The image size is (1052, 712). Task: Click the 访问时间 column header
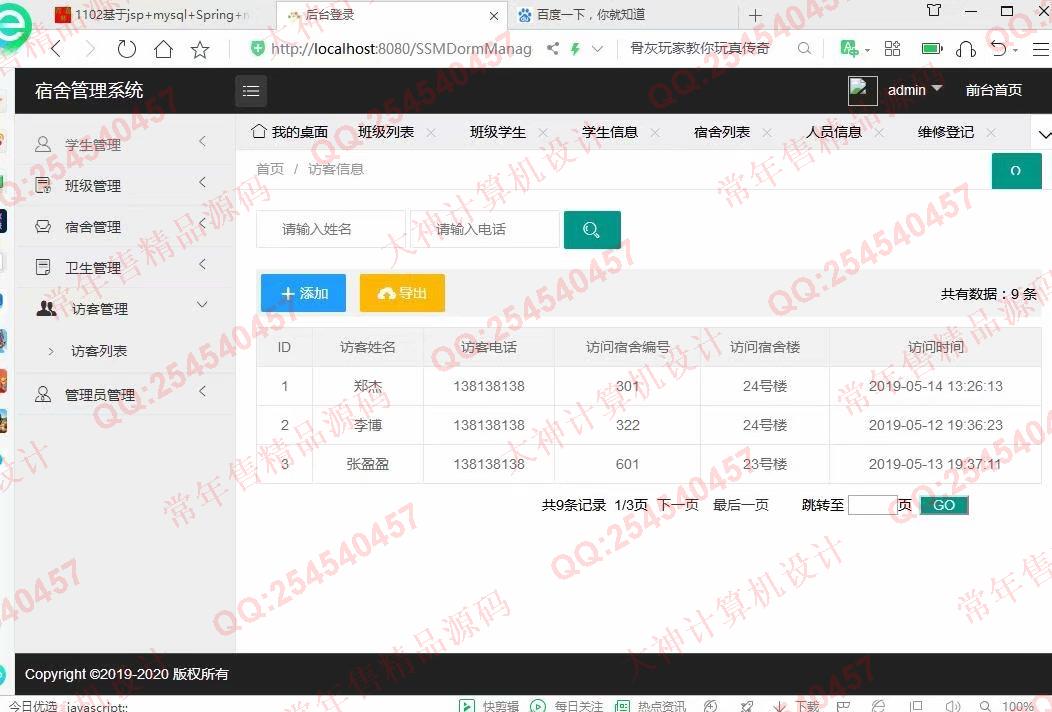coord(936,347)
